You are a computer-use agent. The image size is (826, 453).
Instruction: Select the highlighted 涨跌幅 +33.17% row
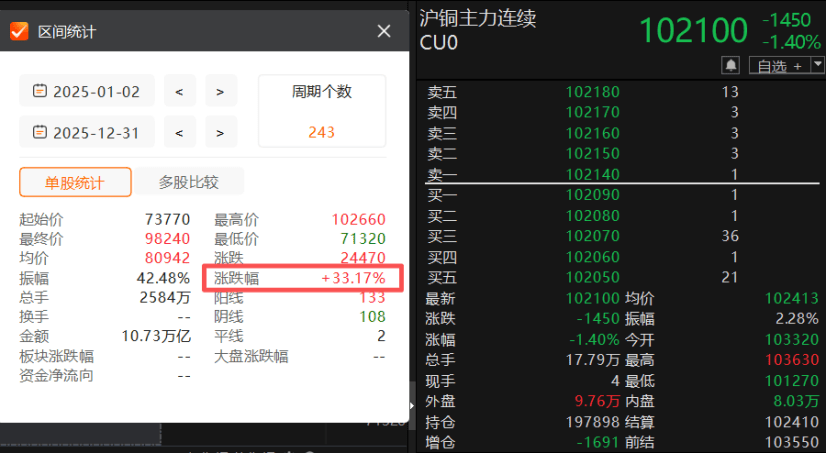tap(302, 278)
